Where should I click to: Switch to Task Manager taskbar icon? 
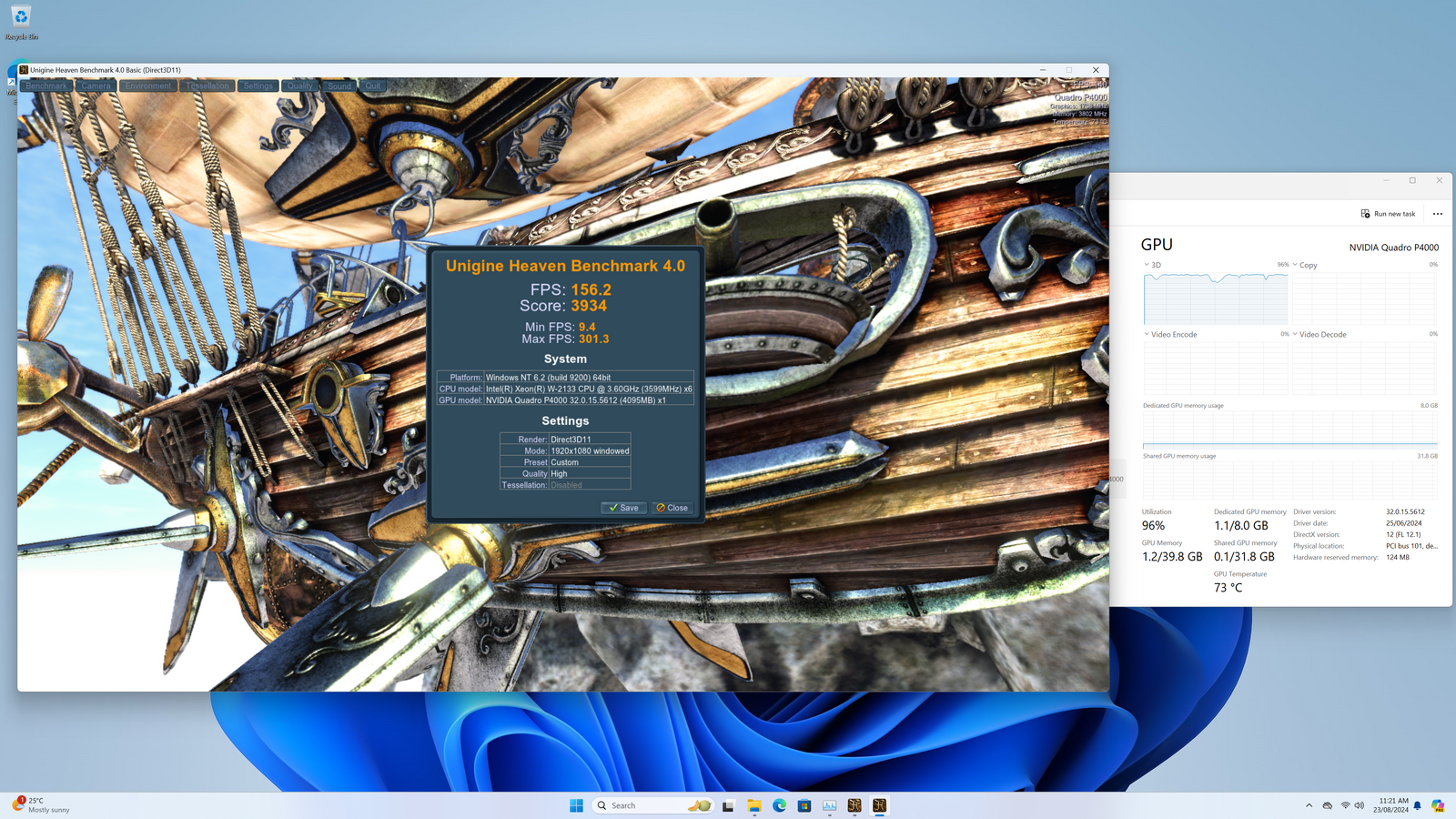[x=830, y=805]
